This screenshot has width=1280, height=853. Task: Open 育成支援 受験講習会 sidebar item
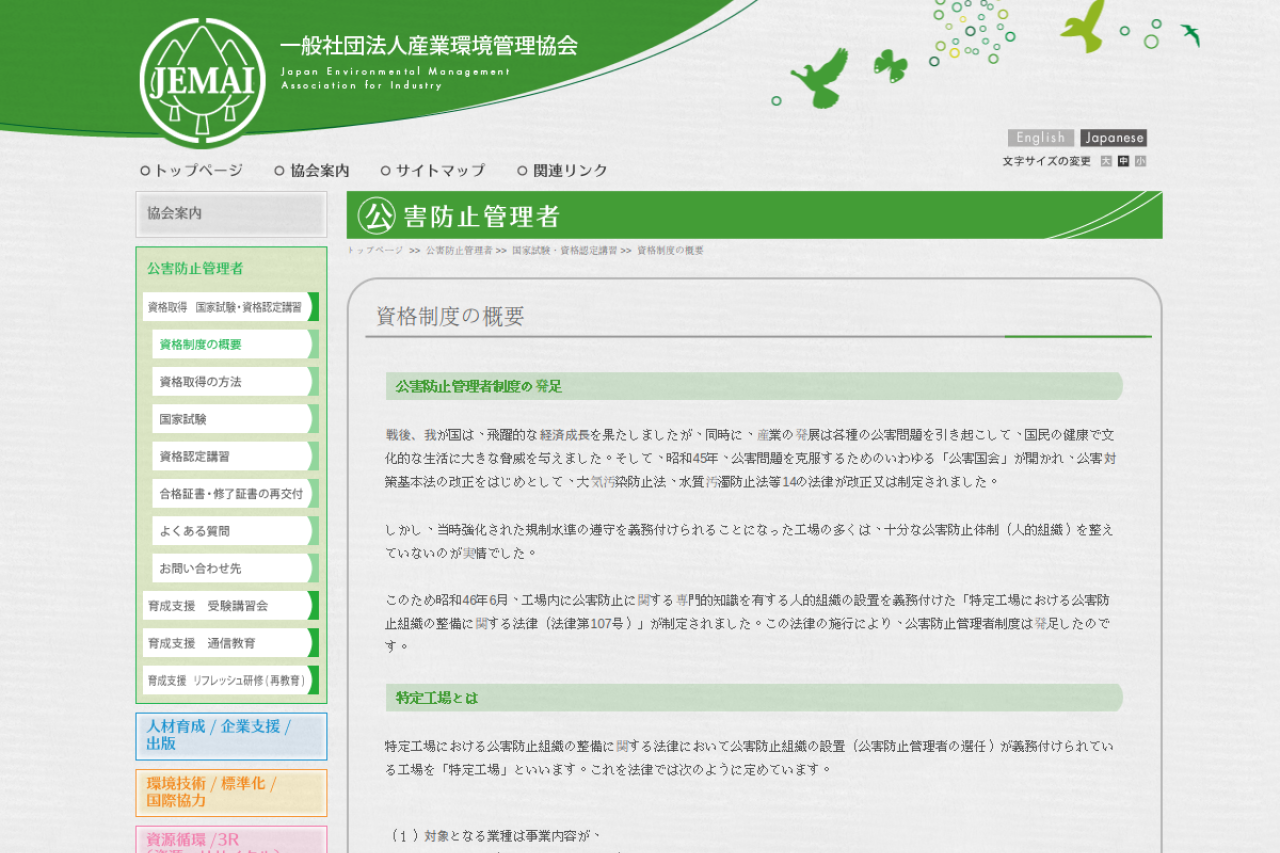(x=231, y=605)
